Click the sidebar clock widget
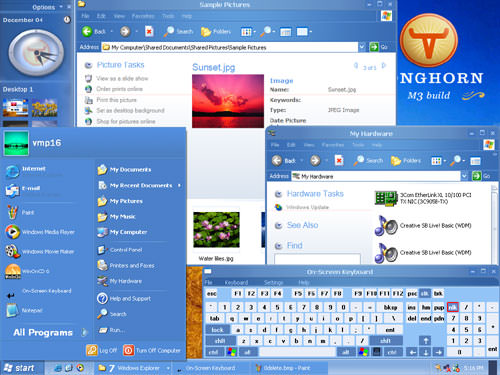This screenshot has width=500, height=375. pyautogui.click(x=36, y=53)
